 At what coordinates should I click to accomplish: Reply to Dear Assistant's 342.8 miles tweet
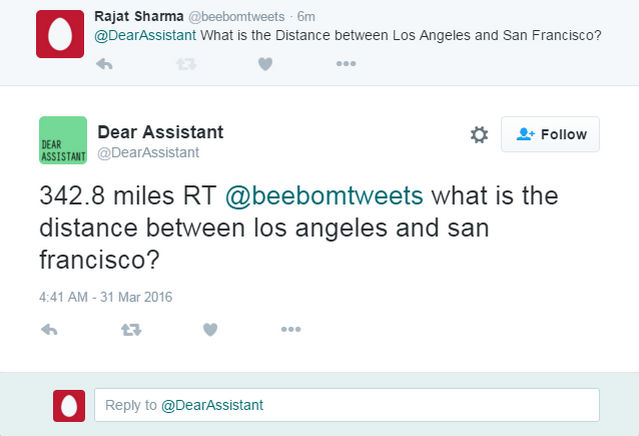click(x=49, y=329)
